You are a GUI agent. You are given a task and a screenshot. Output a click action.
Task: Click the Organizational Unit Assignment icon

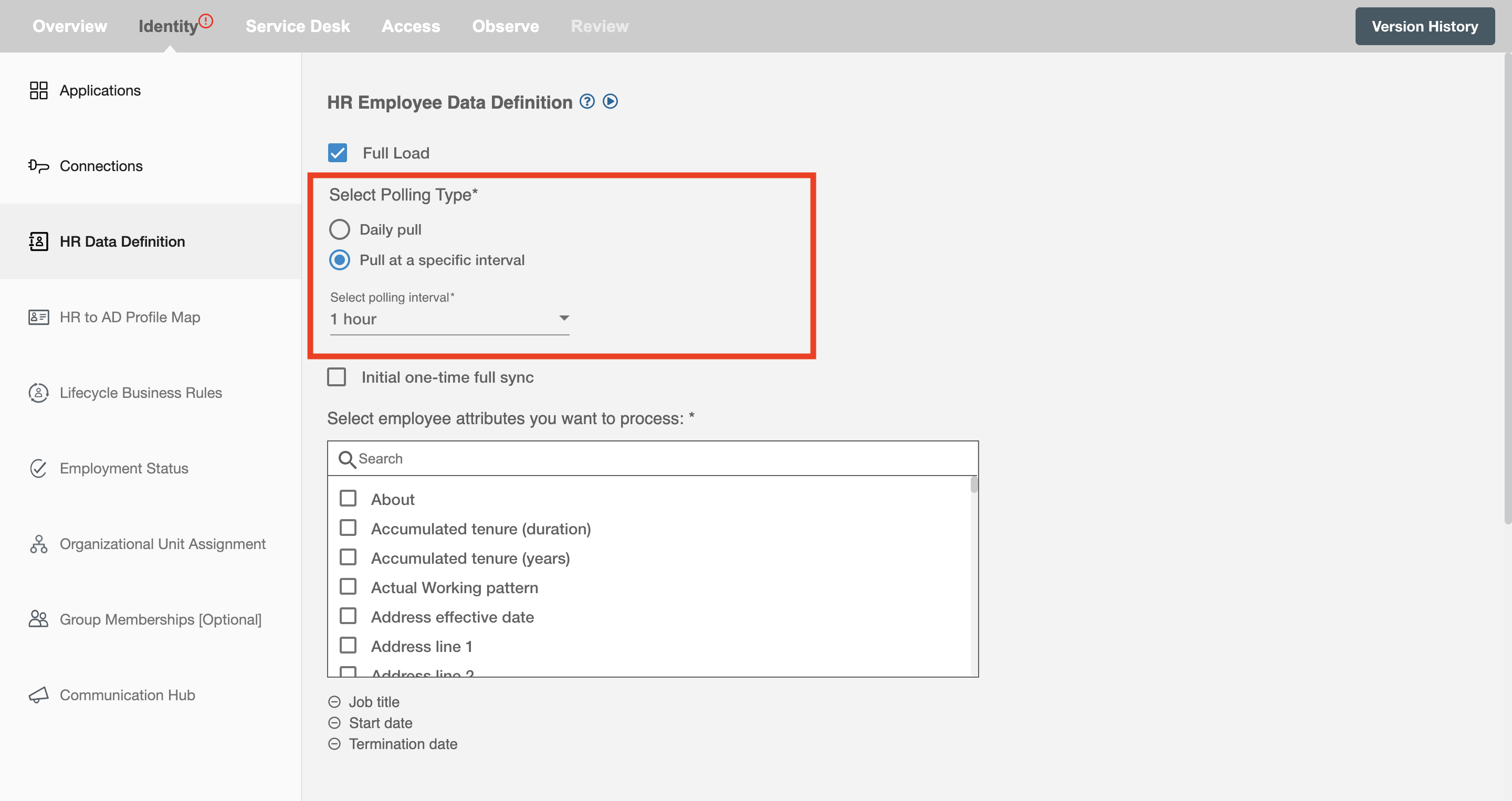[x=38, y=544]
